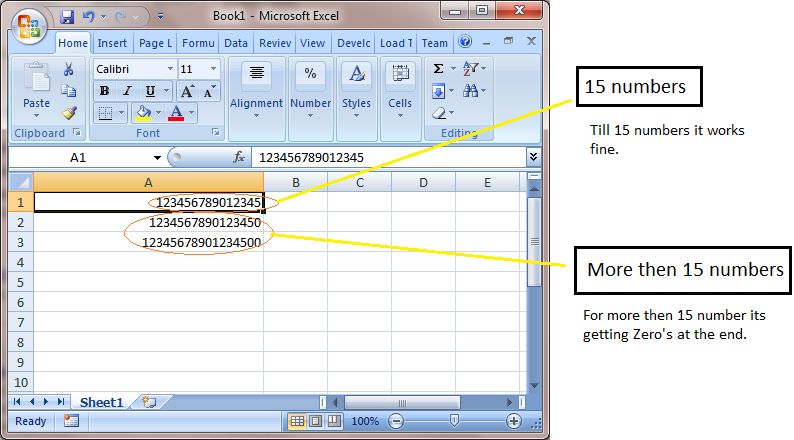The width and height of the screenshot is (794, 440).
Task: Click the Select All corner button
Action: [x=21, y=182]
